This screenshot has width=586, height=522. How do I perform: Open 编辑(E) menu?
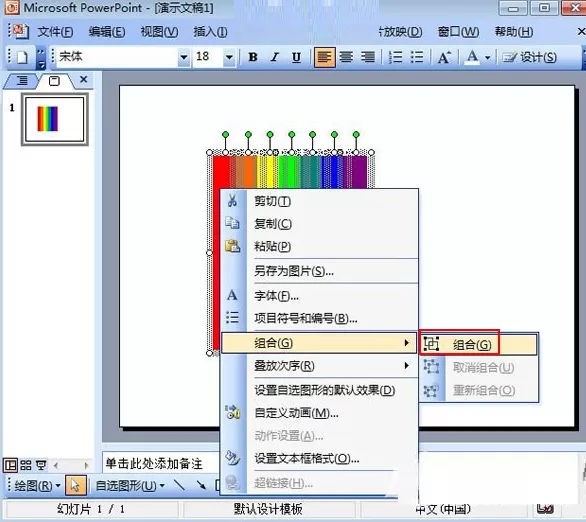click(x=107, y=32)
